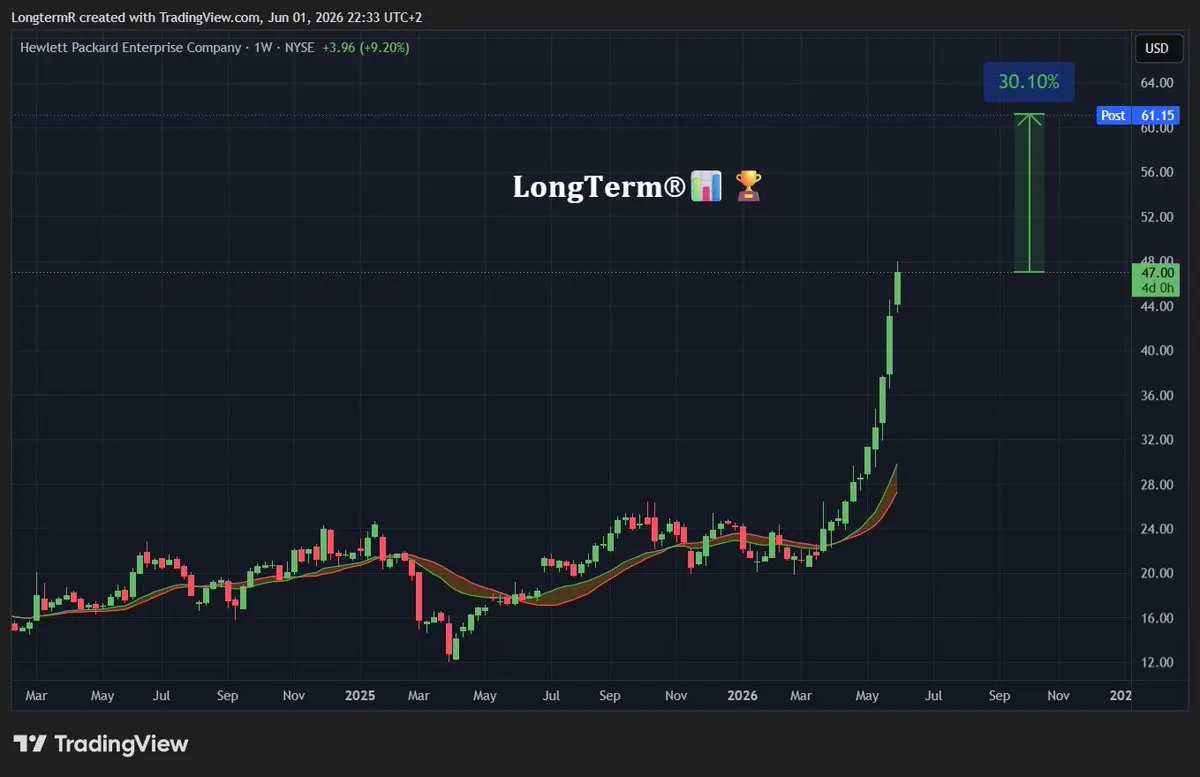Select the 47.00 current price label
Screen dimensions: 1200x777
pyautogui.click(x=1155, y=272)
